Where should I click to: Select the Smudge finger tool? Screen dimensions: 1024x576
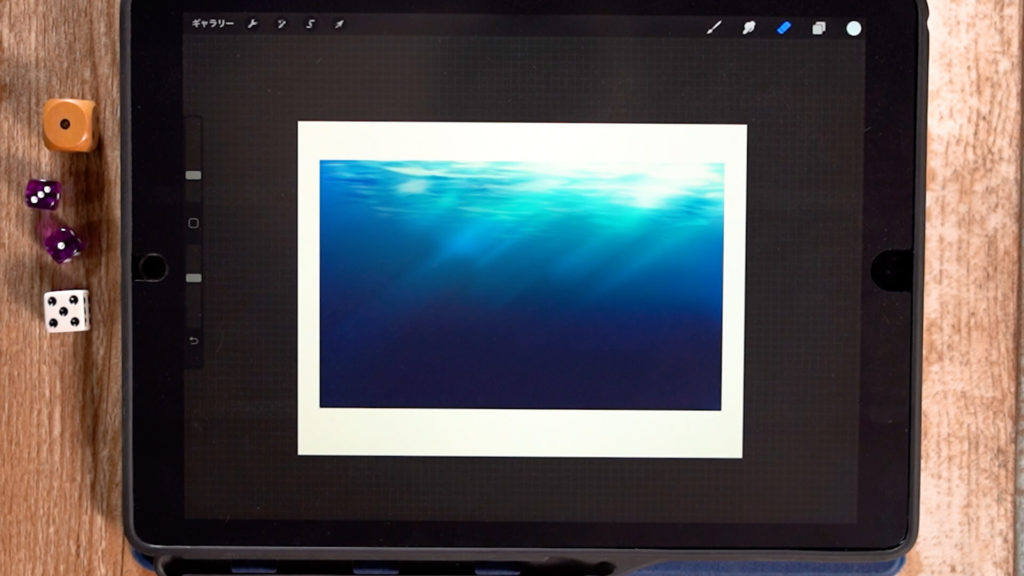[x=748, y=28]
